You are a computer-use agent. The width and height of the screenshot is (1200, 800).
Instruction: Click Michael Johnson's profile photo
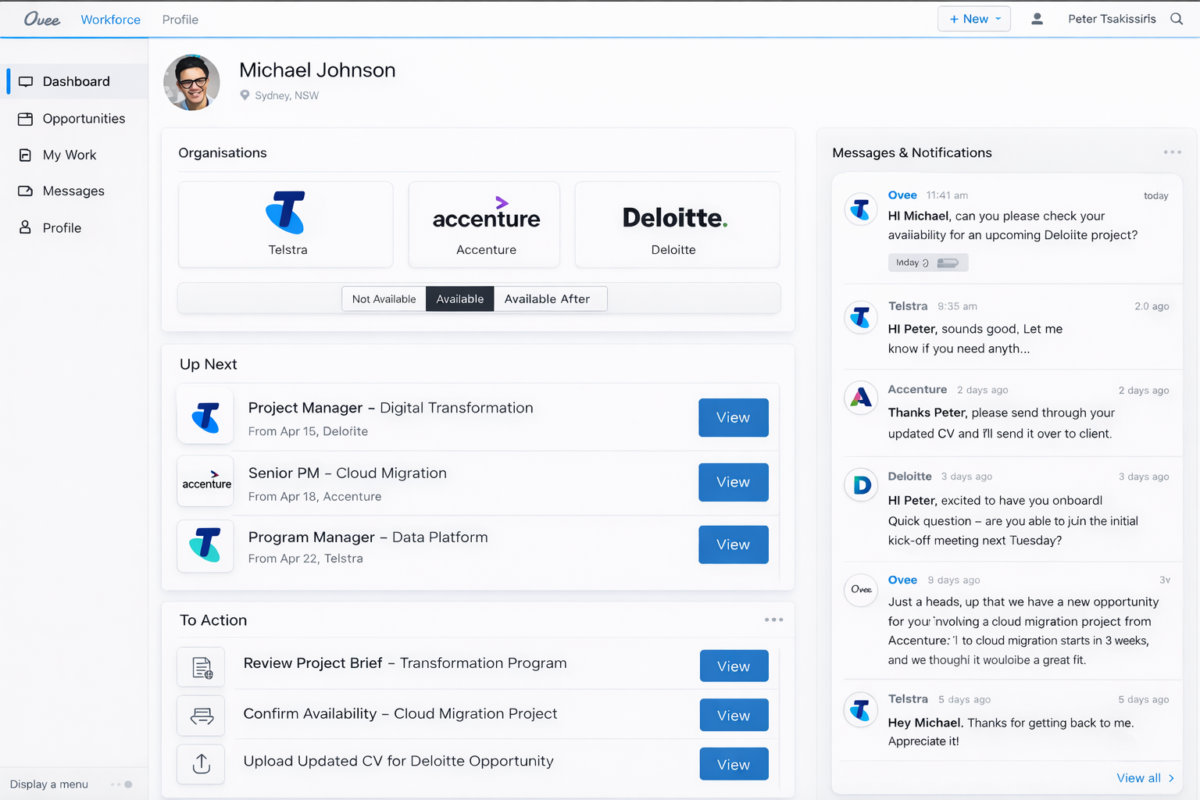pos(191,82)
